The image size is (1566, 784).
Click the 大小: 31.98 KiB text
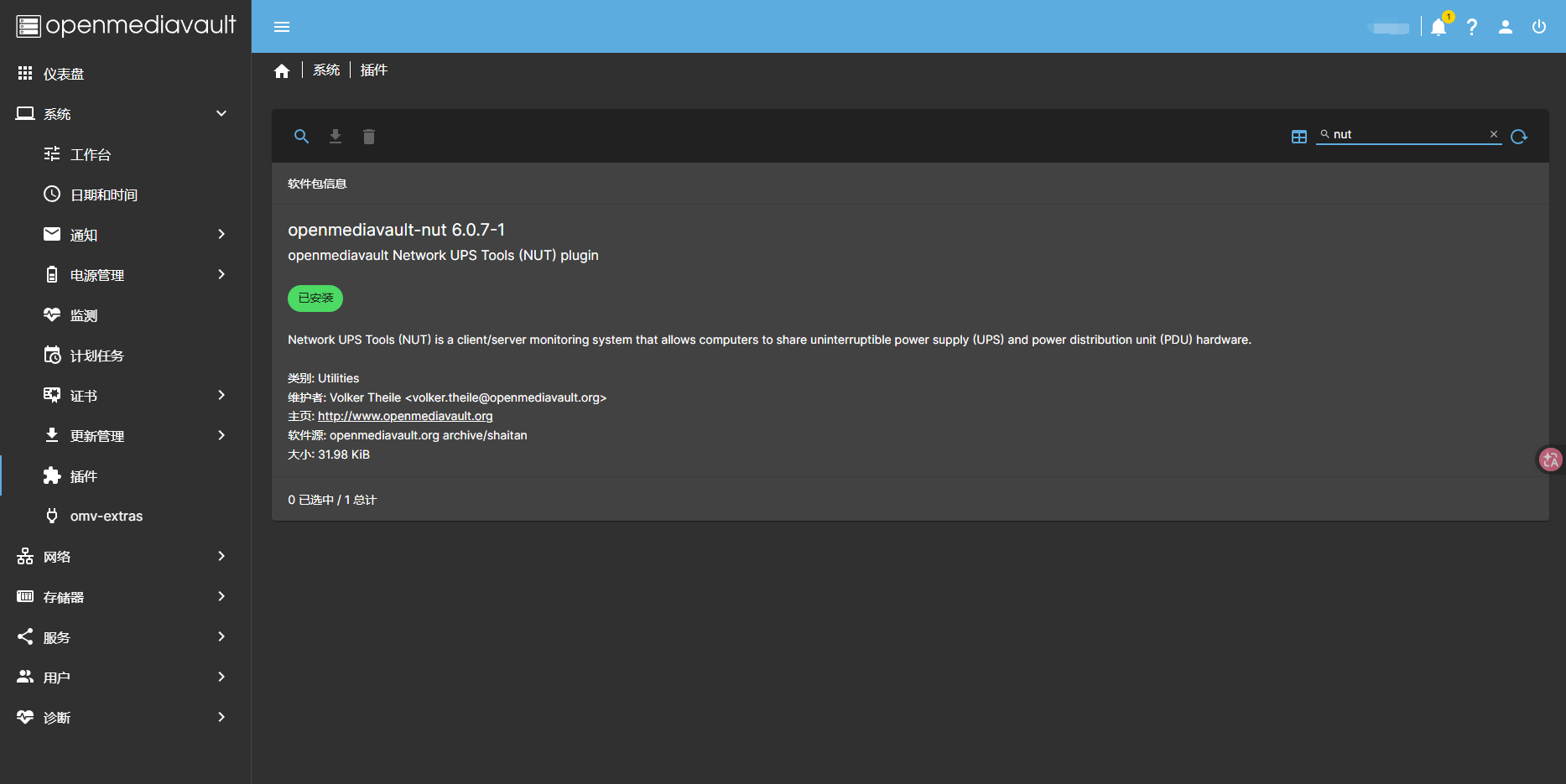click(x=329, y=454)
